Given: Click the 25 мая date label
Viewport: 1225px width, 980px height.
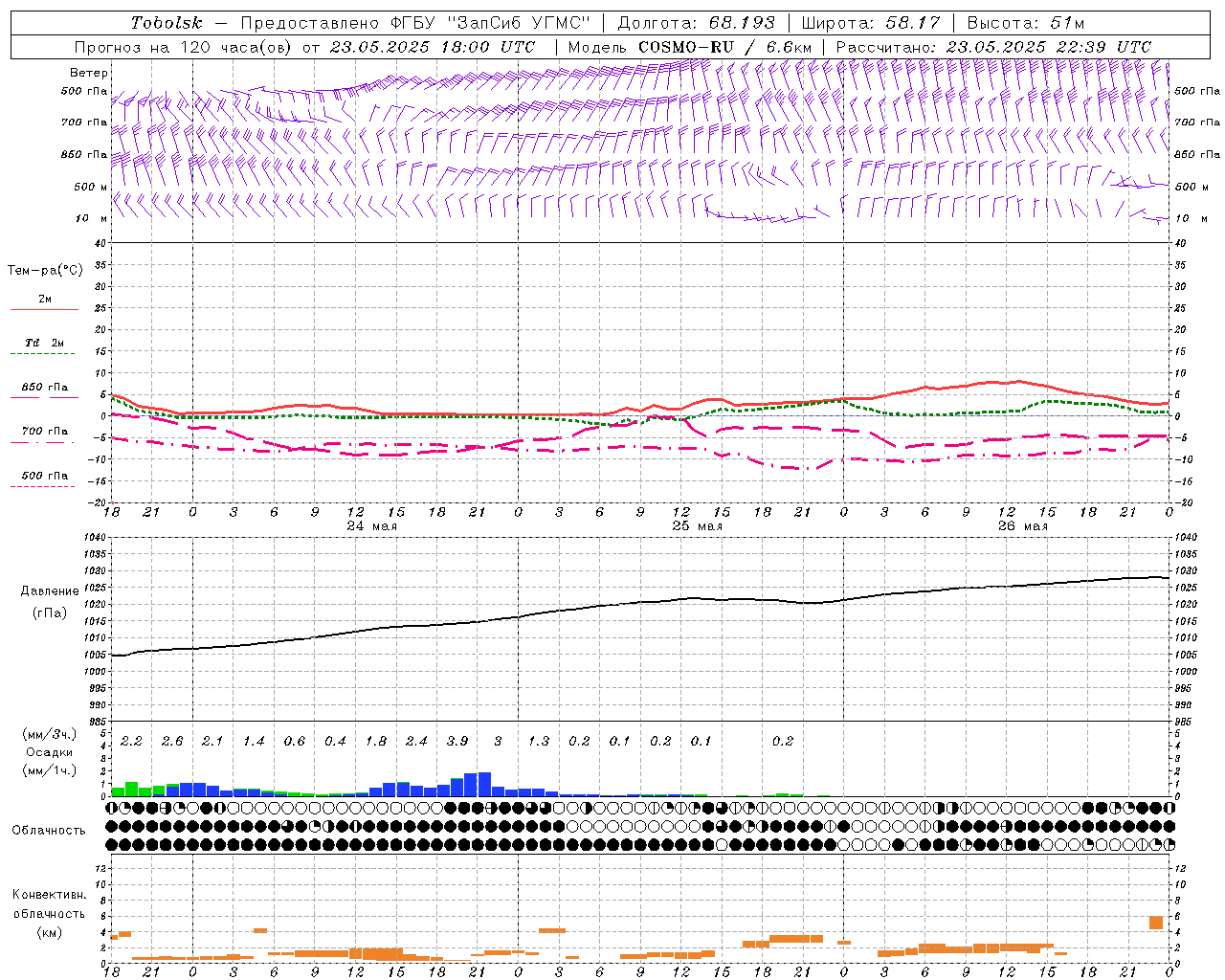Looking at the screenshot, I should click(698, 526).
